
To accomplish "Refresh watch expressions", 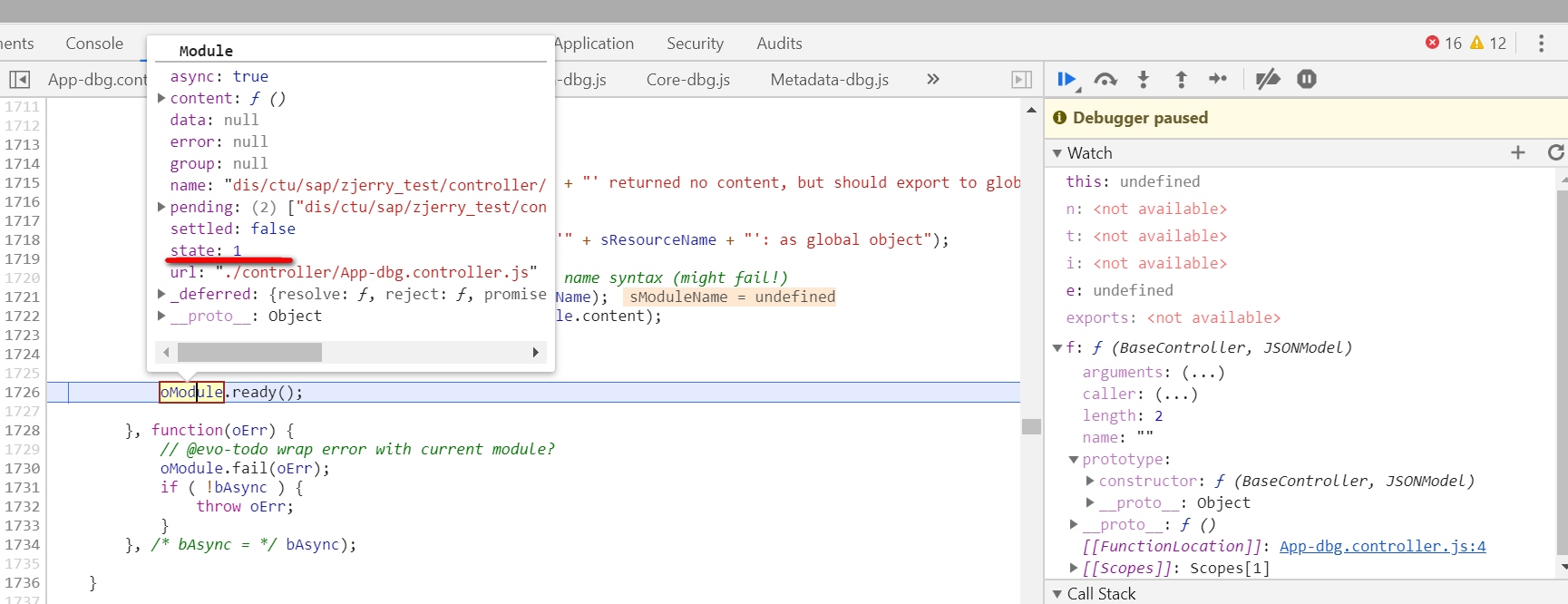I will (1556, 152).
